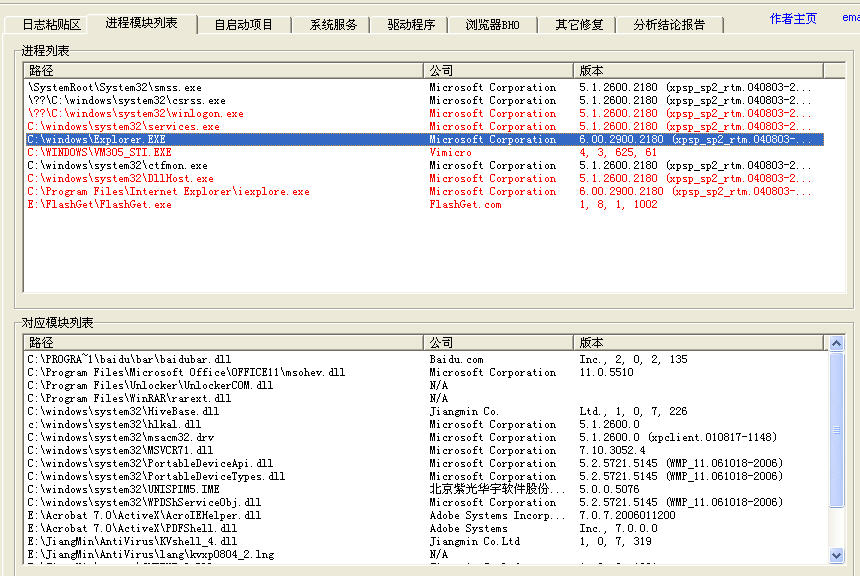Select the VM305_STI.EXE process row
Image resolution: width=860 pixels, height=576 pixels.
point(425,153)
